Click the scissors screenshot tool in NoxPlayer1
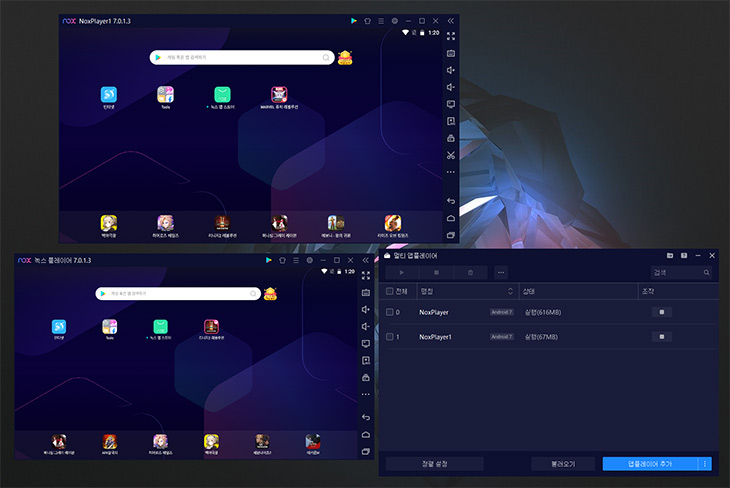 (x=451, y=155)
